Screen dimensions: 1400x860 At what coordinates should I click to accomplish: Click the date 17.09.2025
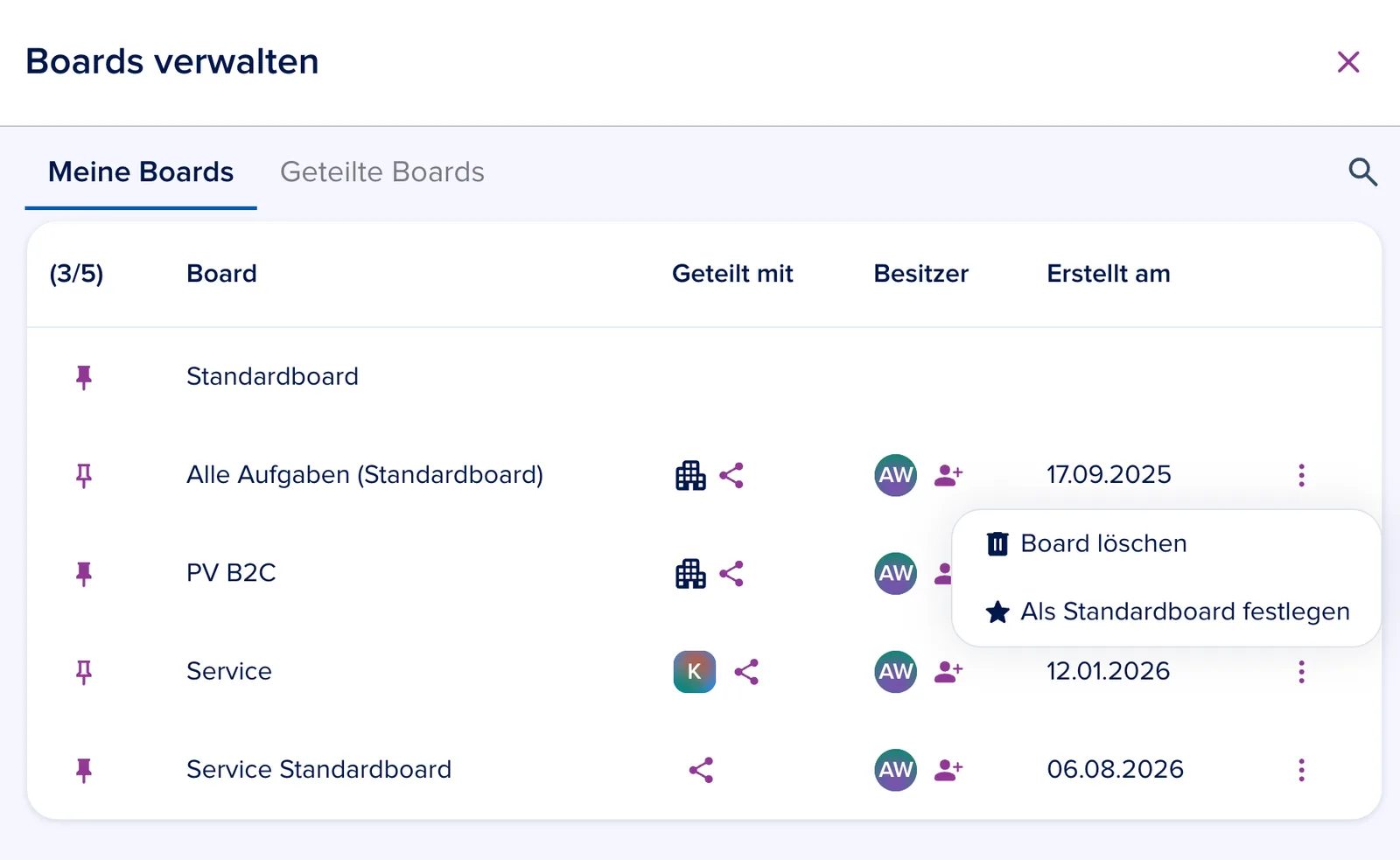point(1109,474)
